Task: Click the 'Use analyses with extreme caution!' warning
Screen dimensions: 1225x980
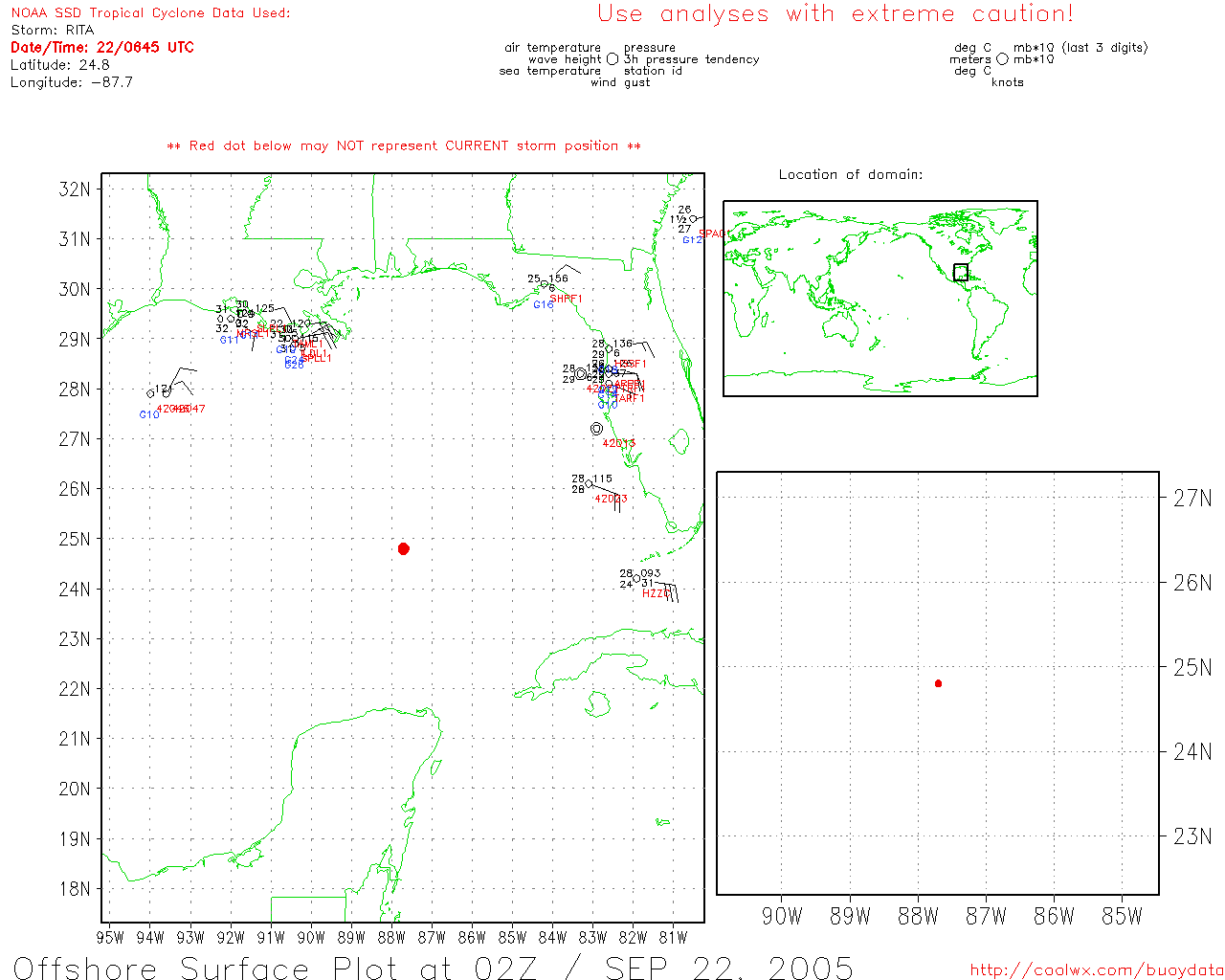Action: click(x=835, y=14)
